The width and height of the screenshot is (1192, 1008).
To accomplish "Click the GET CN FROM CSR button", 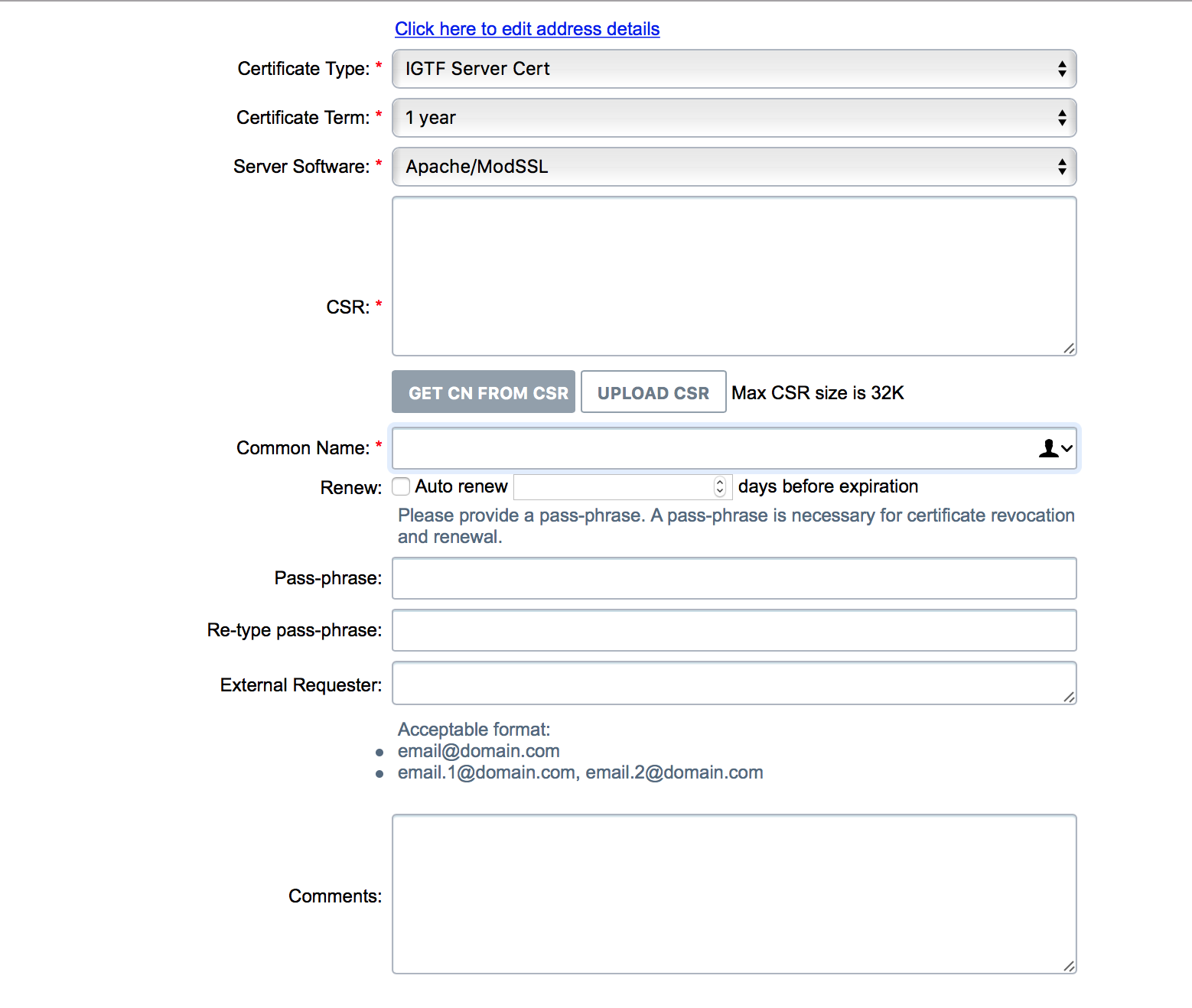I will click(x=483, y=392).
